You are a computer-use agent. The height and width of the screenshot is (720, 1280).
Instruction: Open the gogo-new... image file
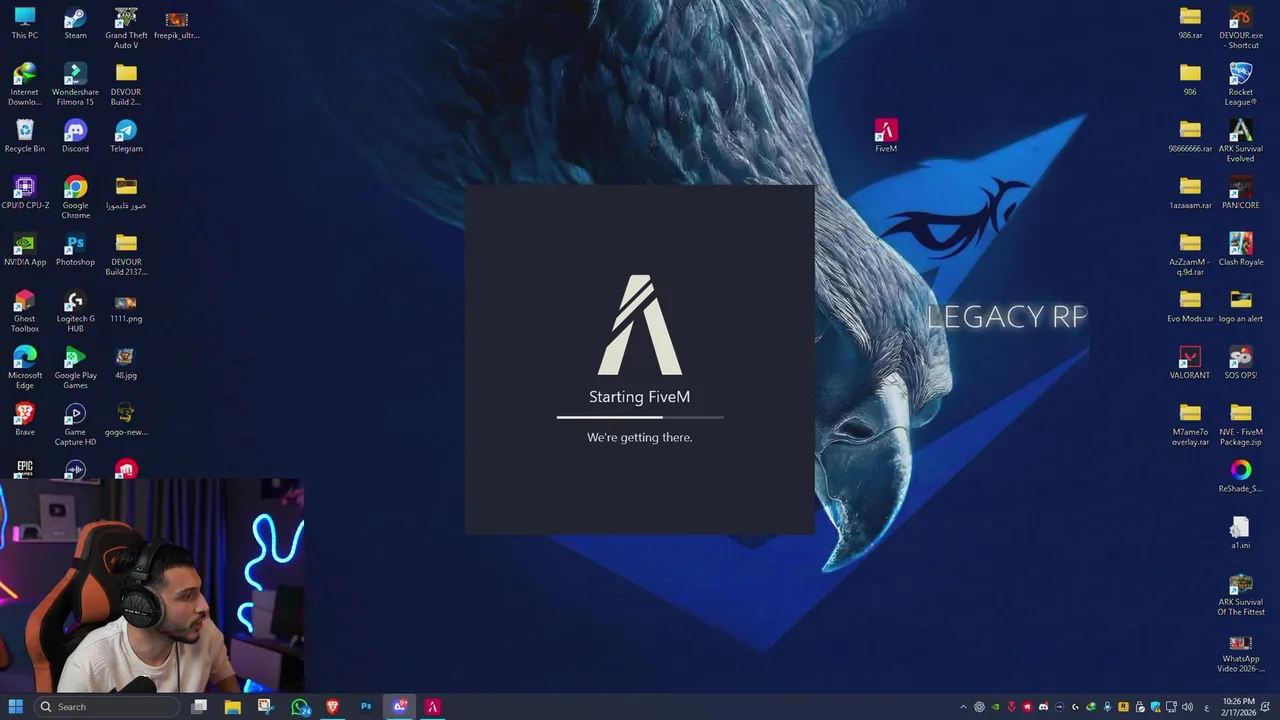[x=126, y=420]
